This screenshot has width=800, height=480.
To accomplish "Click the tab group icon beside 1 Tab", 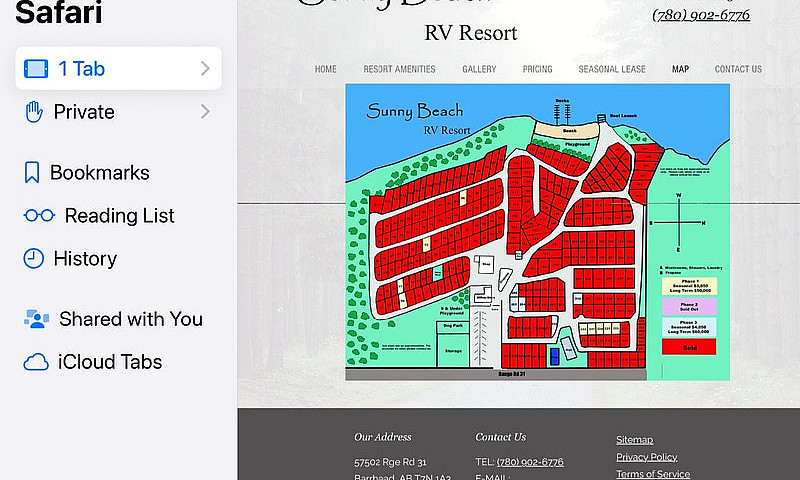I will [36, 68].
